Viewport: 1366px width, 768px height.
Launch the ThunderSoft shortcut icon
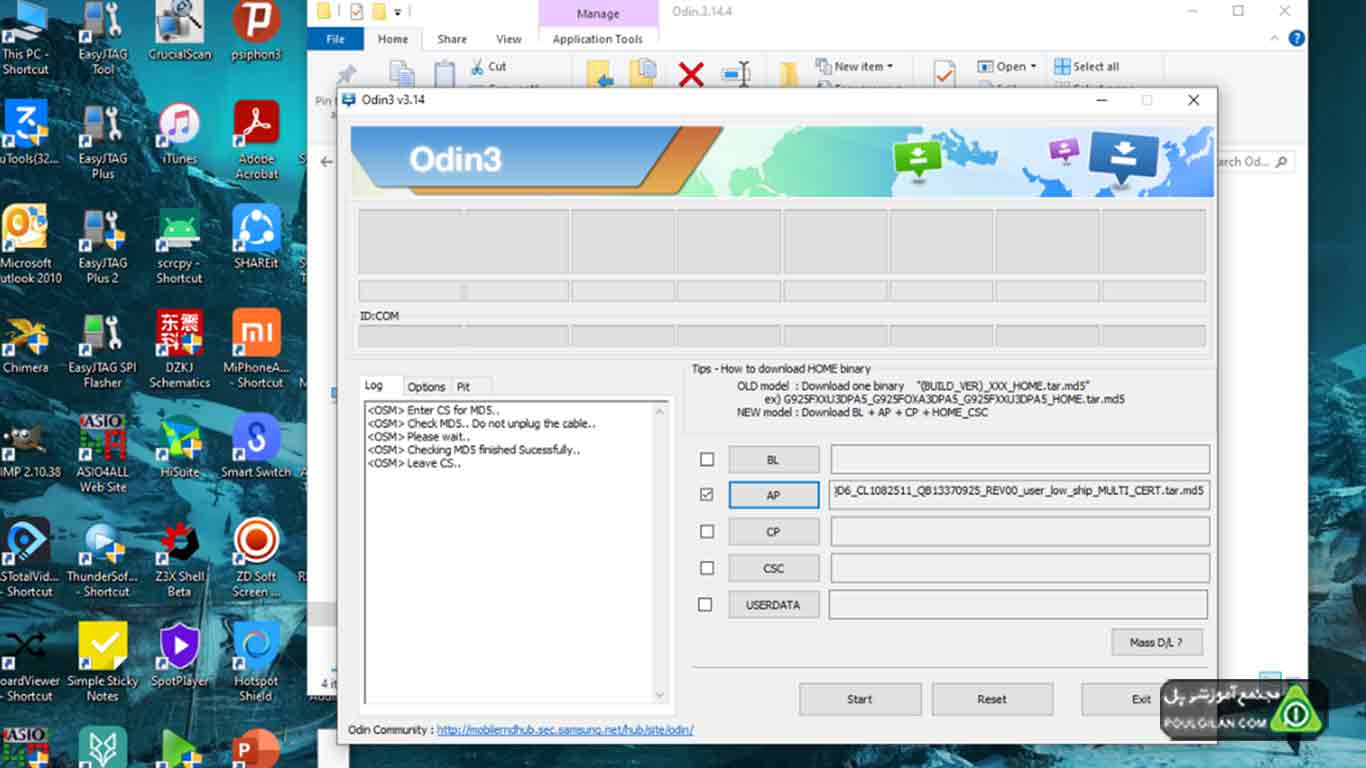pyautogui.click(x=103, y=560)
